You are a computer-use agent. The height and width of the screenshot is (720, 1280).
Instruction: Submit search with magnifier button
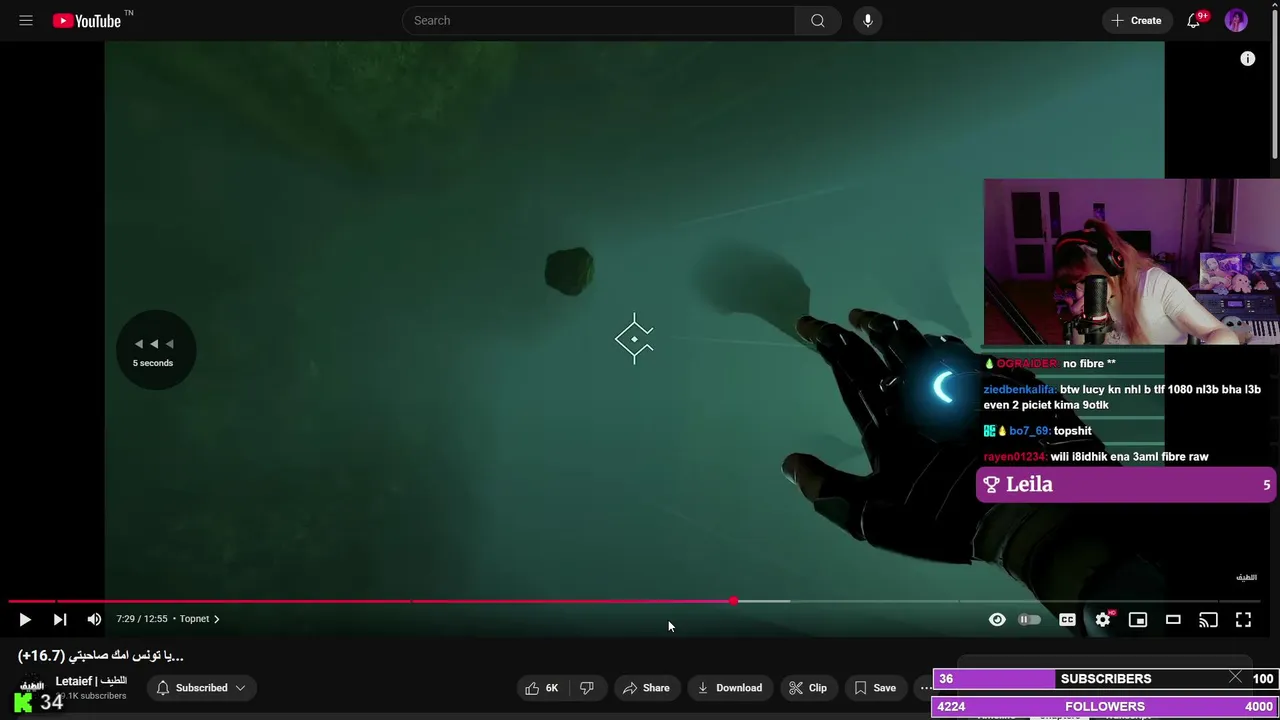click(818, 20)
